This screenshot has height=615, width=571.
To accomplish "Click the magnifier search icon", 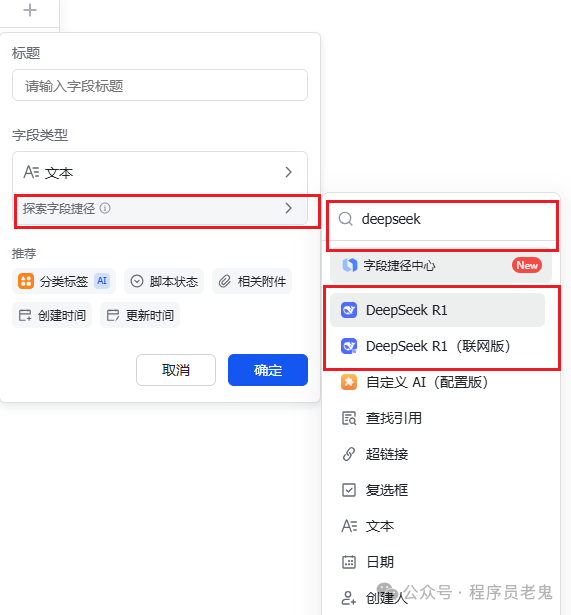I will tap(346, 219).
